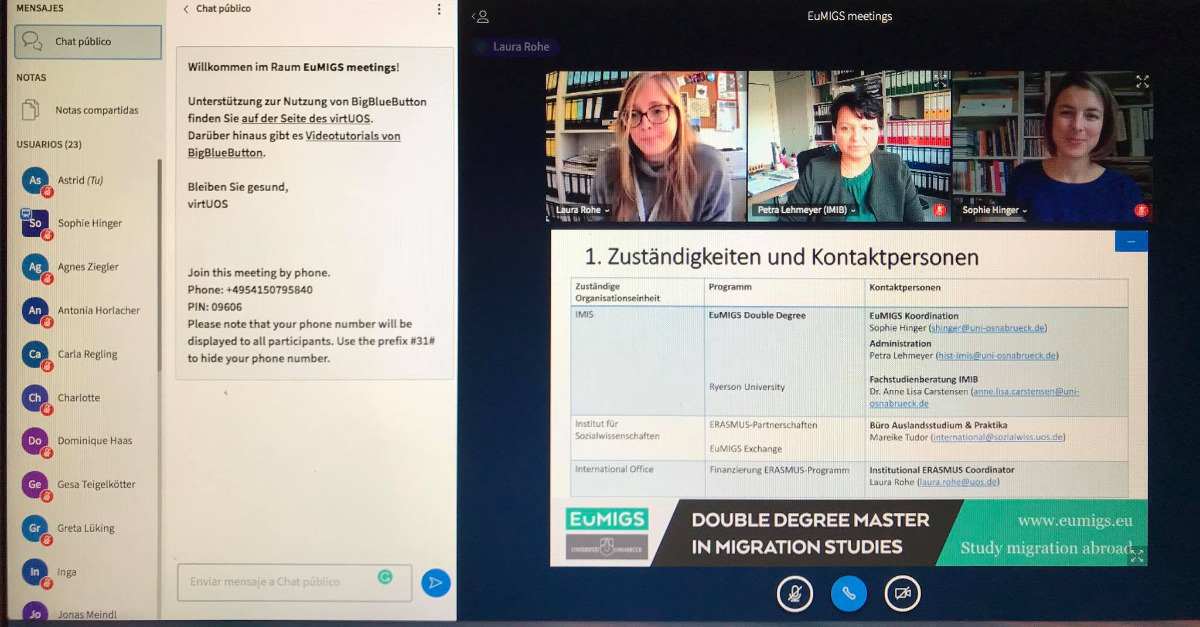Open chat options three-dot menu
This screenshot has height=627, width=1200.
click(439, 9)
